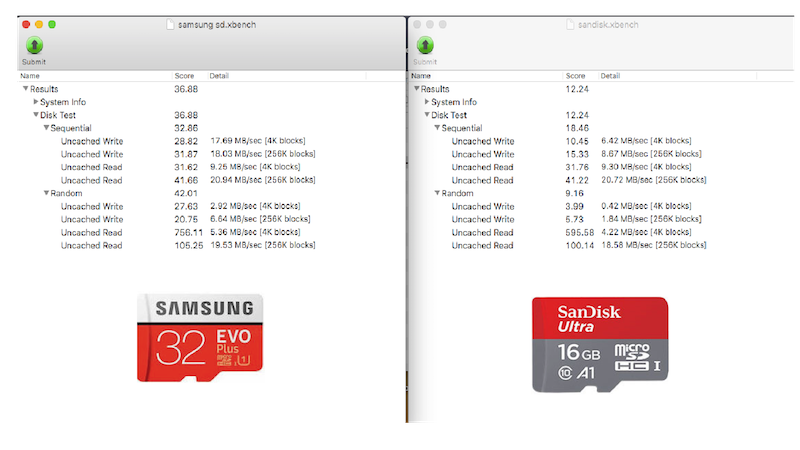This screenshot has height=450, width=800.
Task: Zoom the samsung window using green button
Action: (x=52, y=23)
